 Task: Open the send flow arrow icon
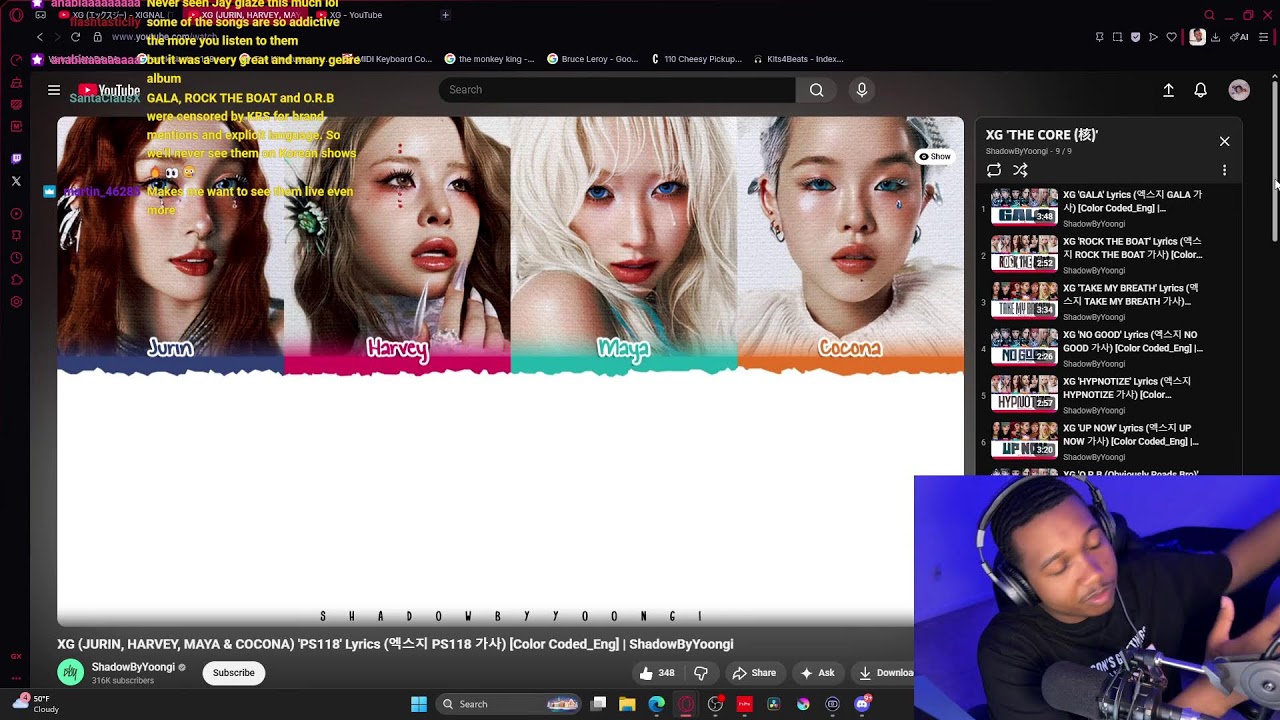(1153, 37)
